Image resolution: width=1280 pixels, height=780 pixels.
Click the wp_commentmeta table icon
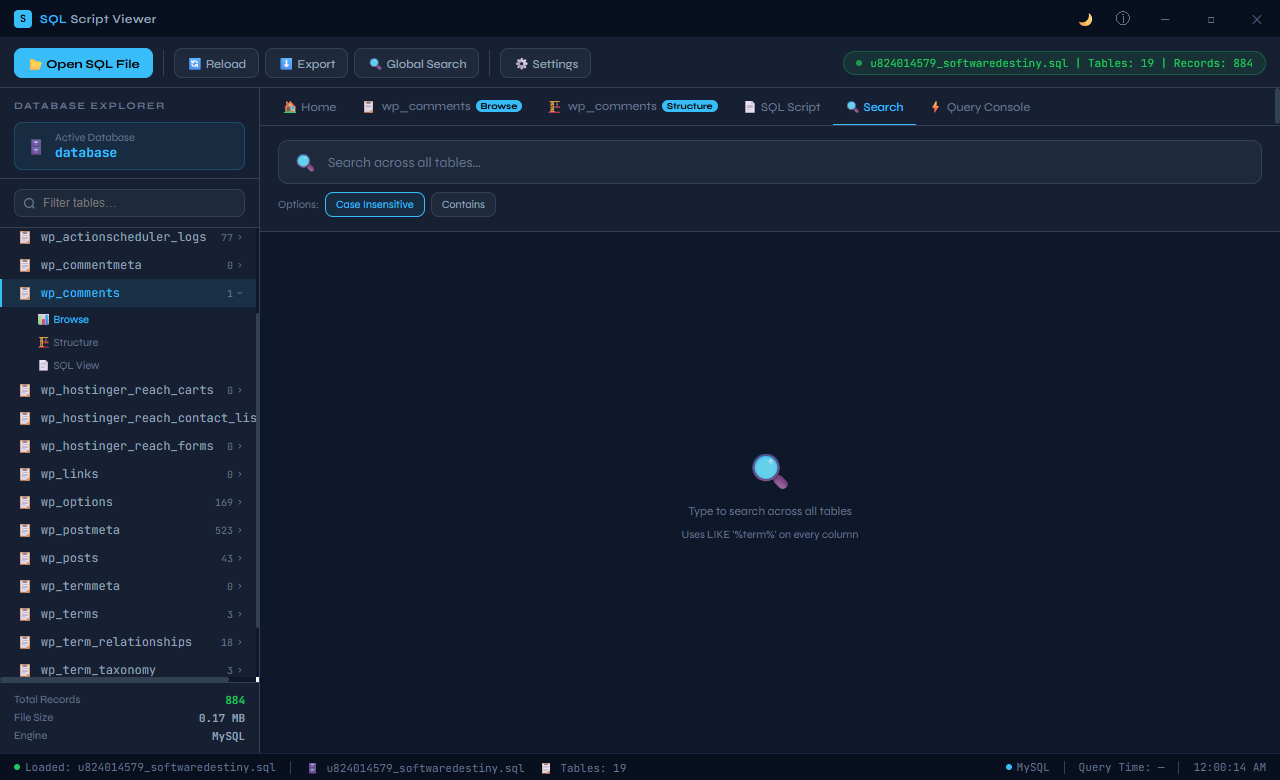click(25, 265)
